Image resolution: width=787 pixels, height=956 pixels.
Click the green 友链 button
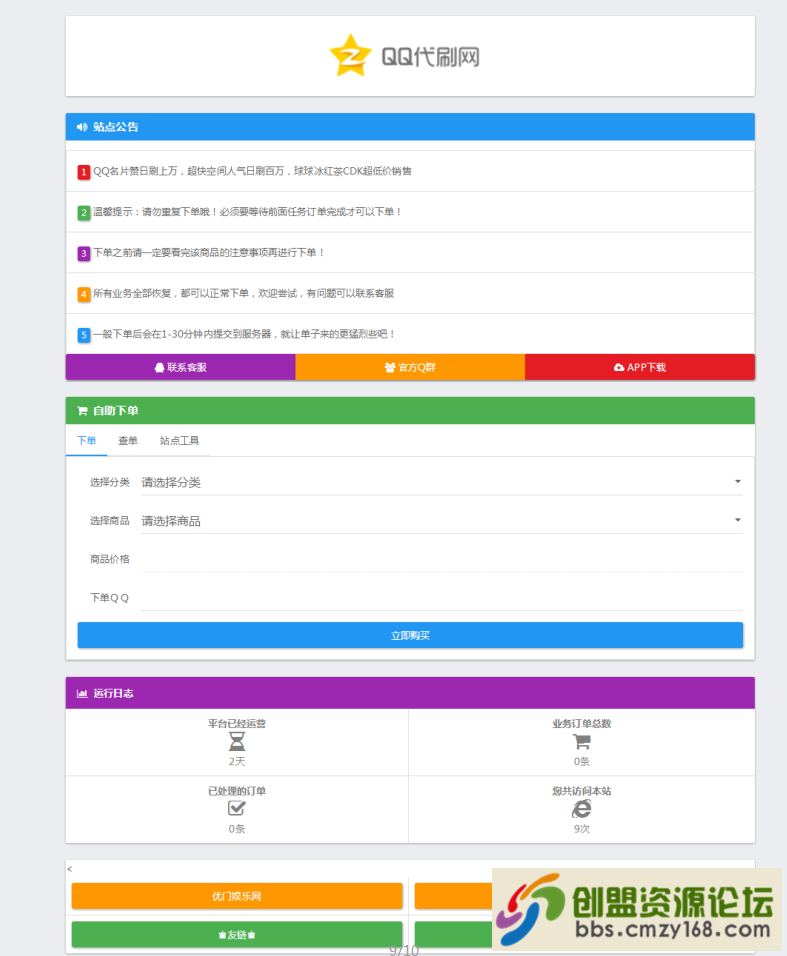(x=237, y=935)
